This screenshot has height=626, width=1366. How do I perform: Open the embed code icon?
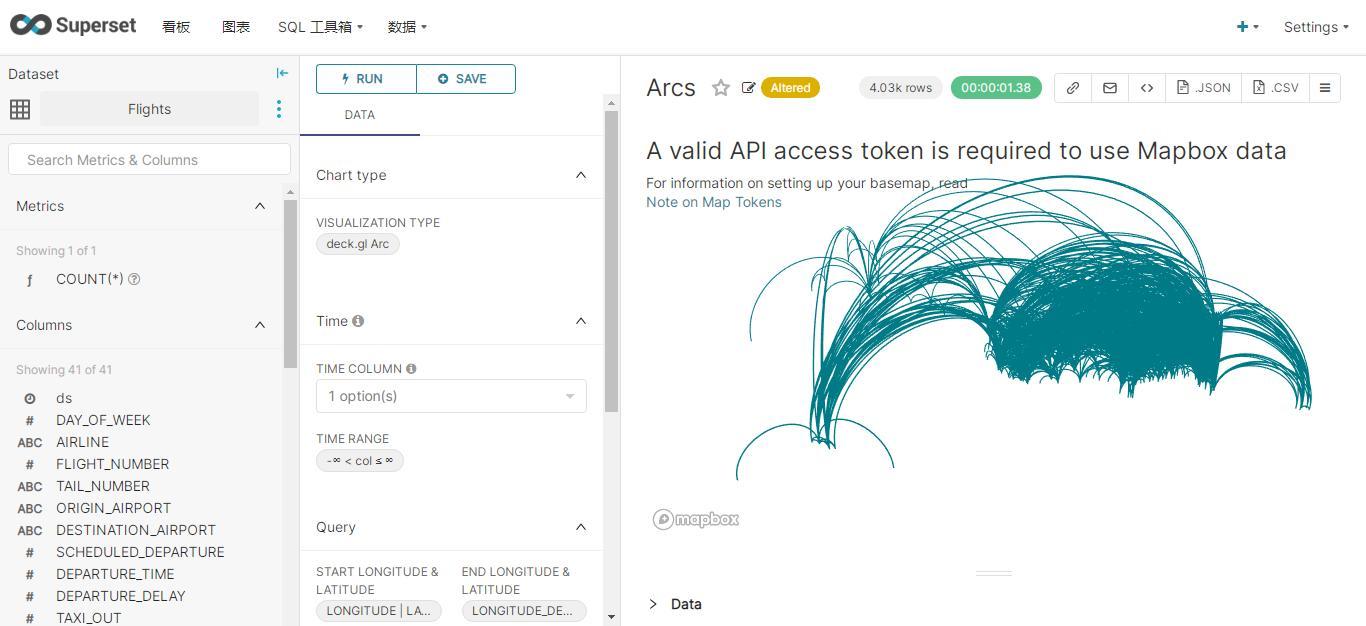[x=1146, y=88]
